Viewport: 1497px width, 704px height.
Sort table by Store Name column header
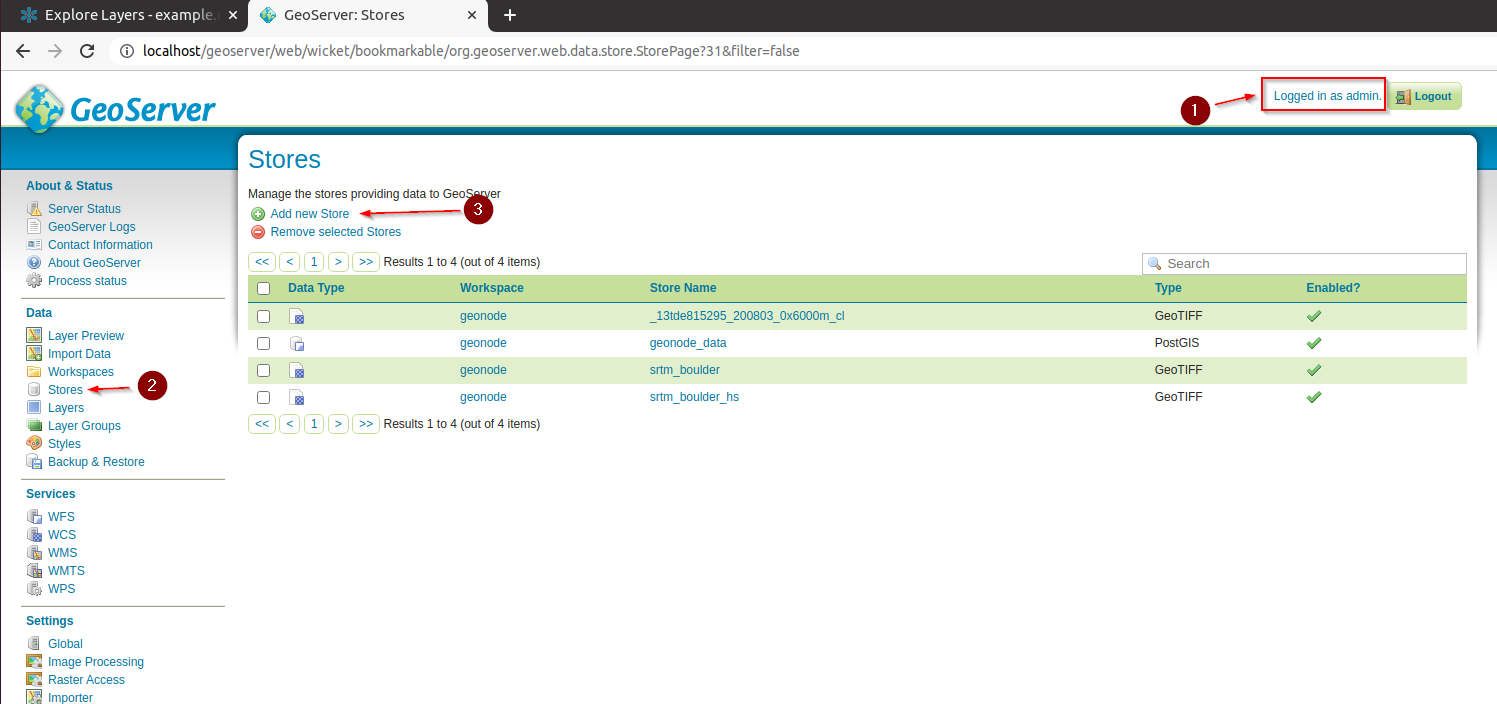(x=683, y=288)
